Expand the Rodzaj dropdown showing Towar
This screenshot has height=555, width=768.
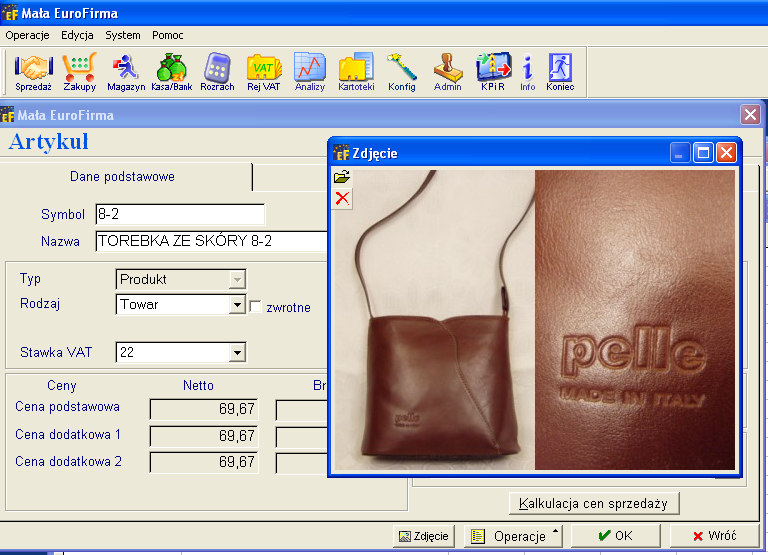[x=237, y=305]
